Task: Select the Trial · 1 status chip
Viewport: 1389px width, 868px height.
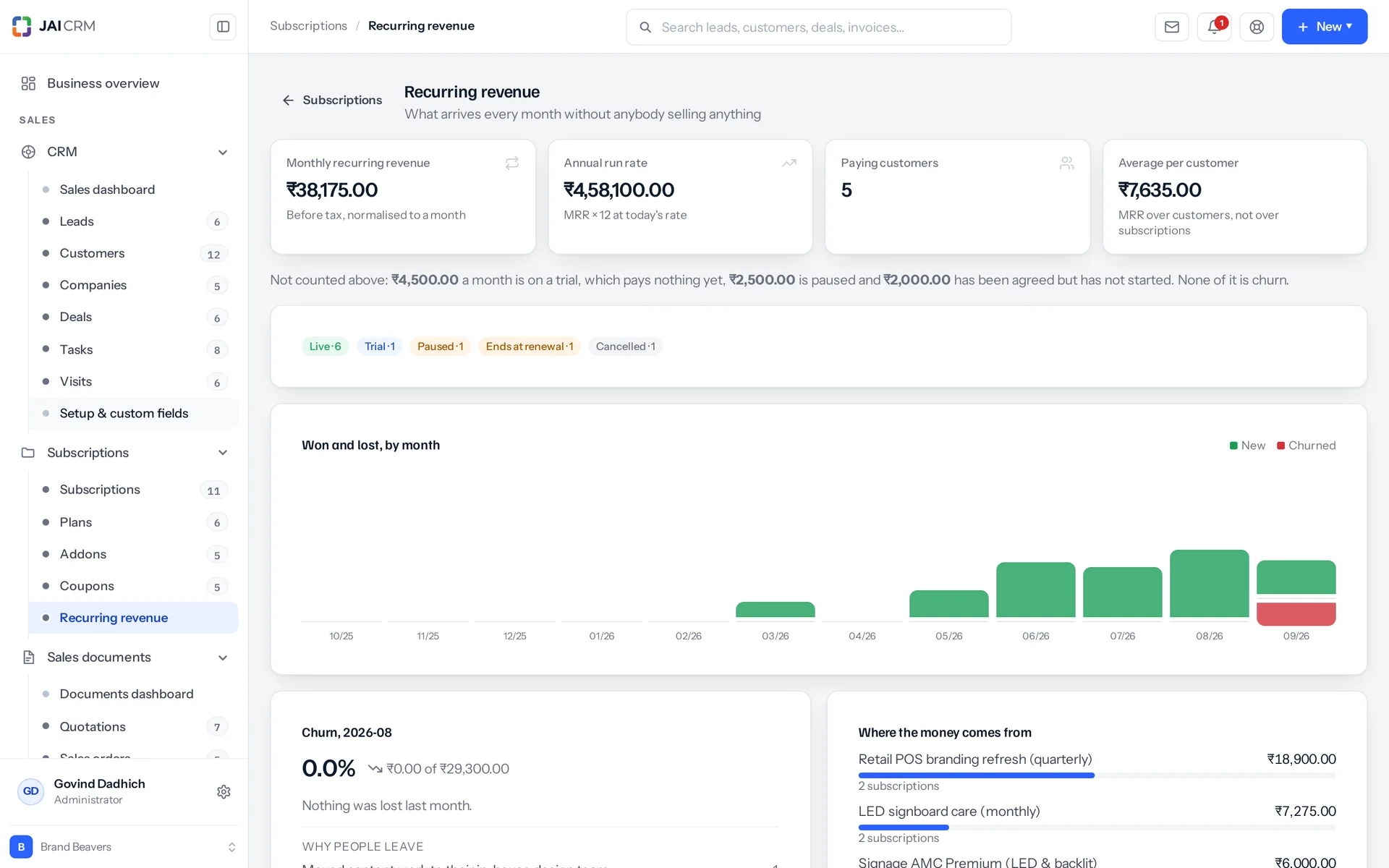Action: click(380, 346)
